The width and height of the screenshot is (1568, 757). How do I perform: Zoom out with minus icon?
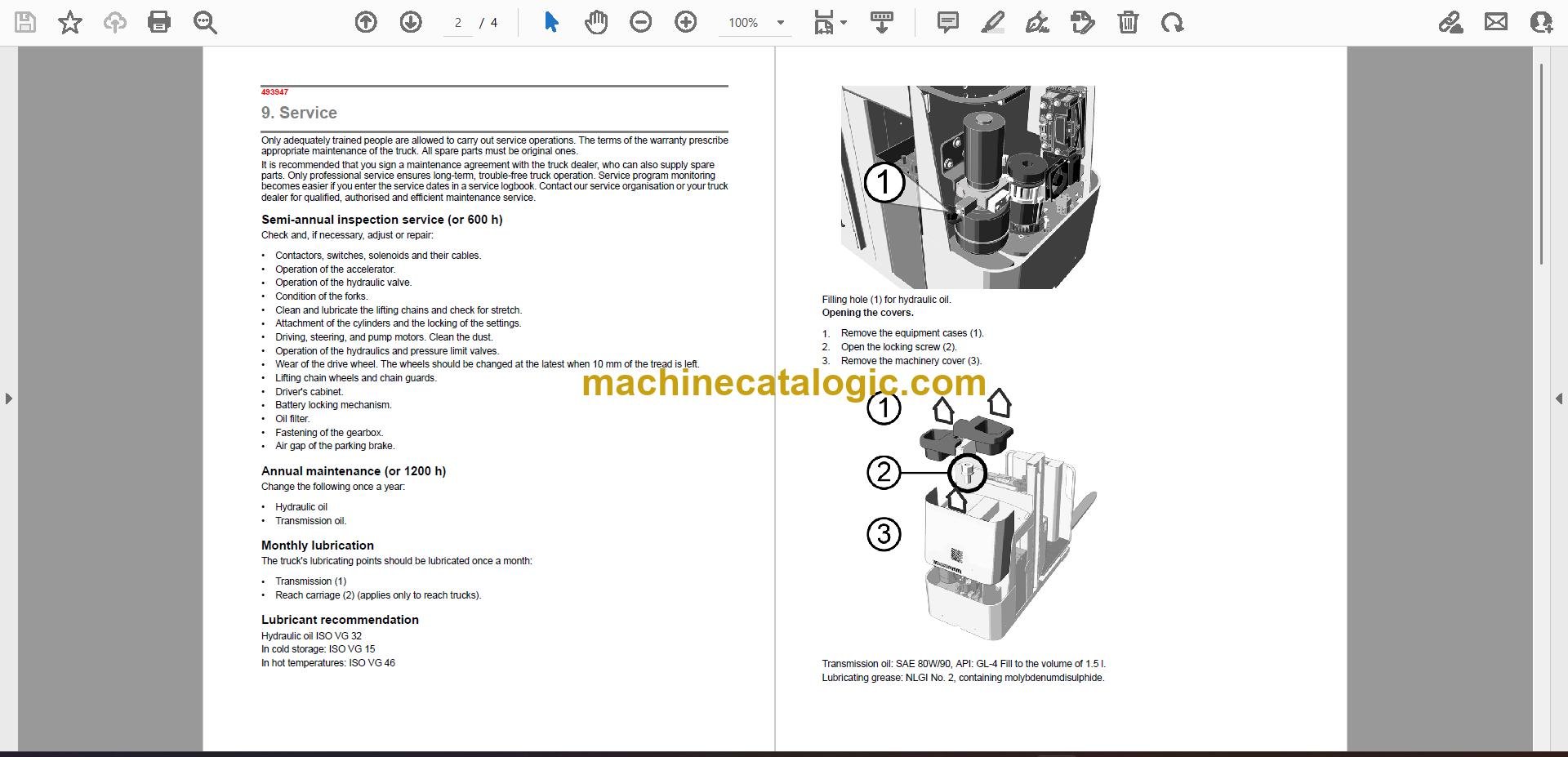click(641, 22)
